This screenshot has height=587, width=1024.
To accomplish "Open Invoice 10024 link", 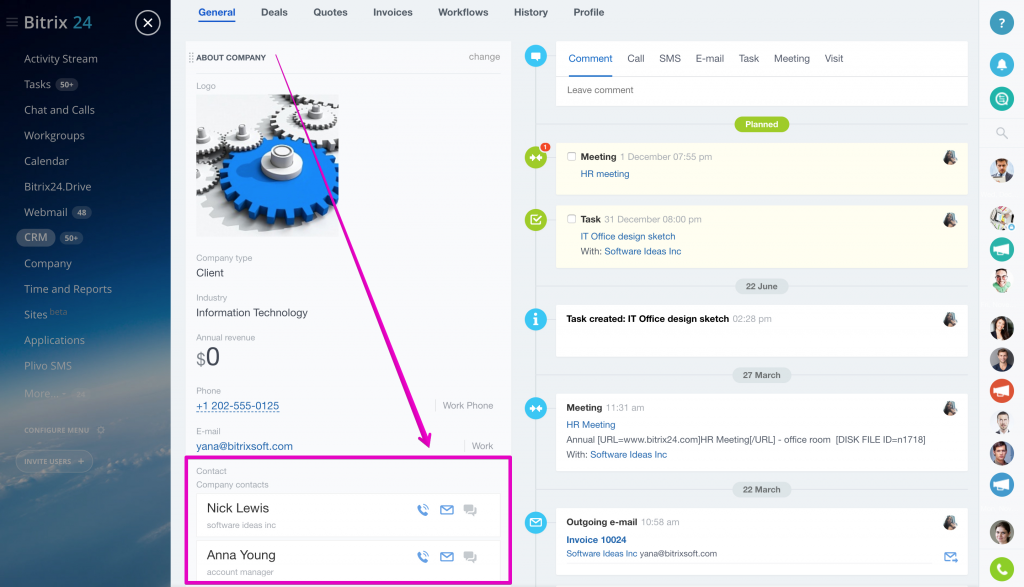I will pos(596,539).
